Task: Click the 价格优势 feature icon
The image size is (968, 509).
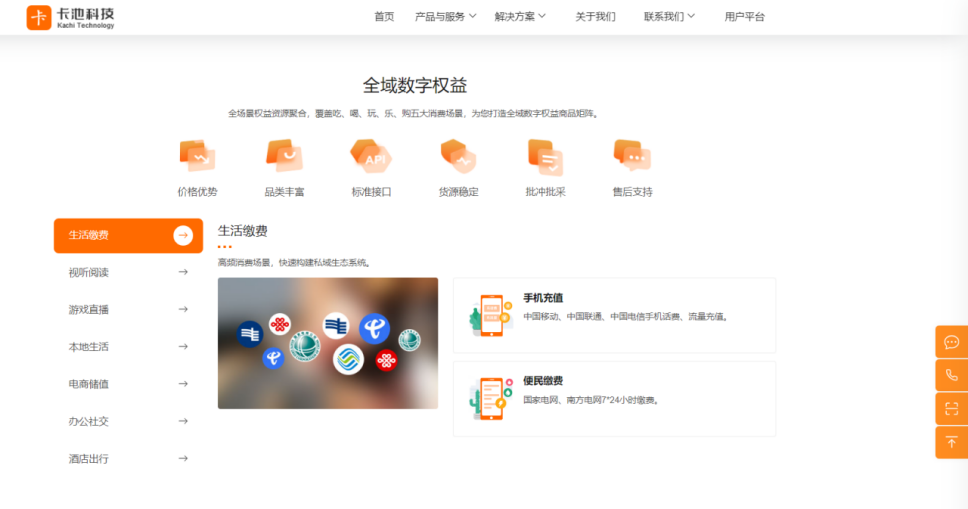Action: [197, 156]
